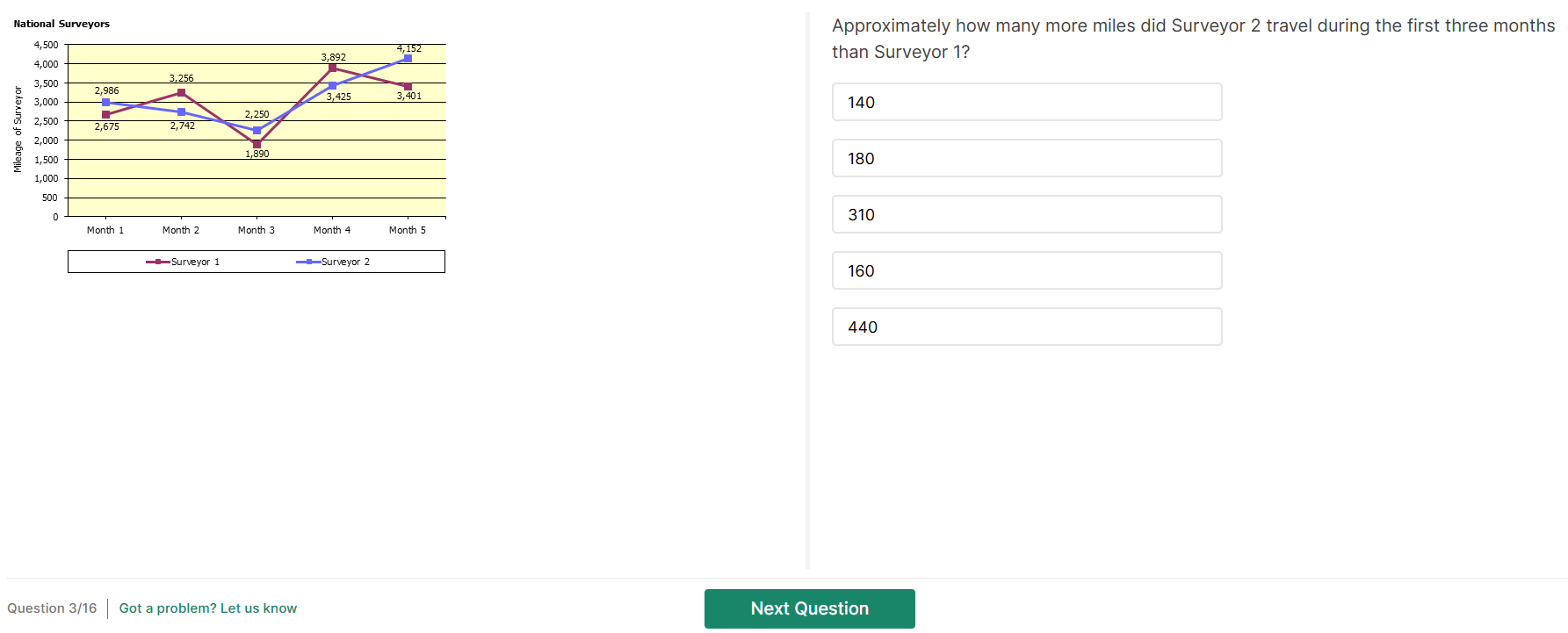
Task: Select the answer option 160
Action: click(x=1026, y=270)
